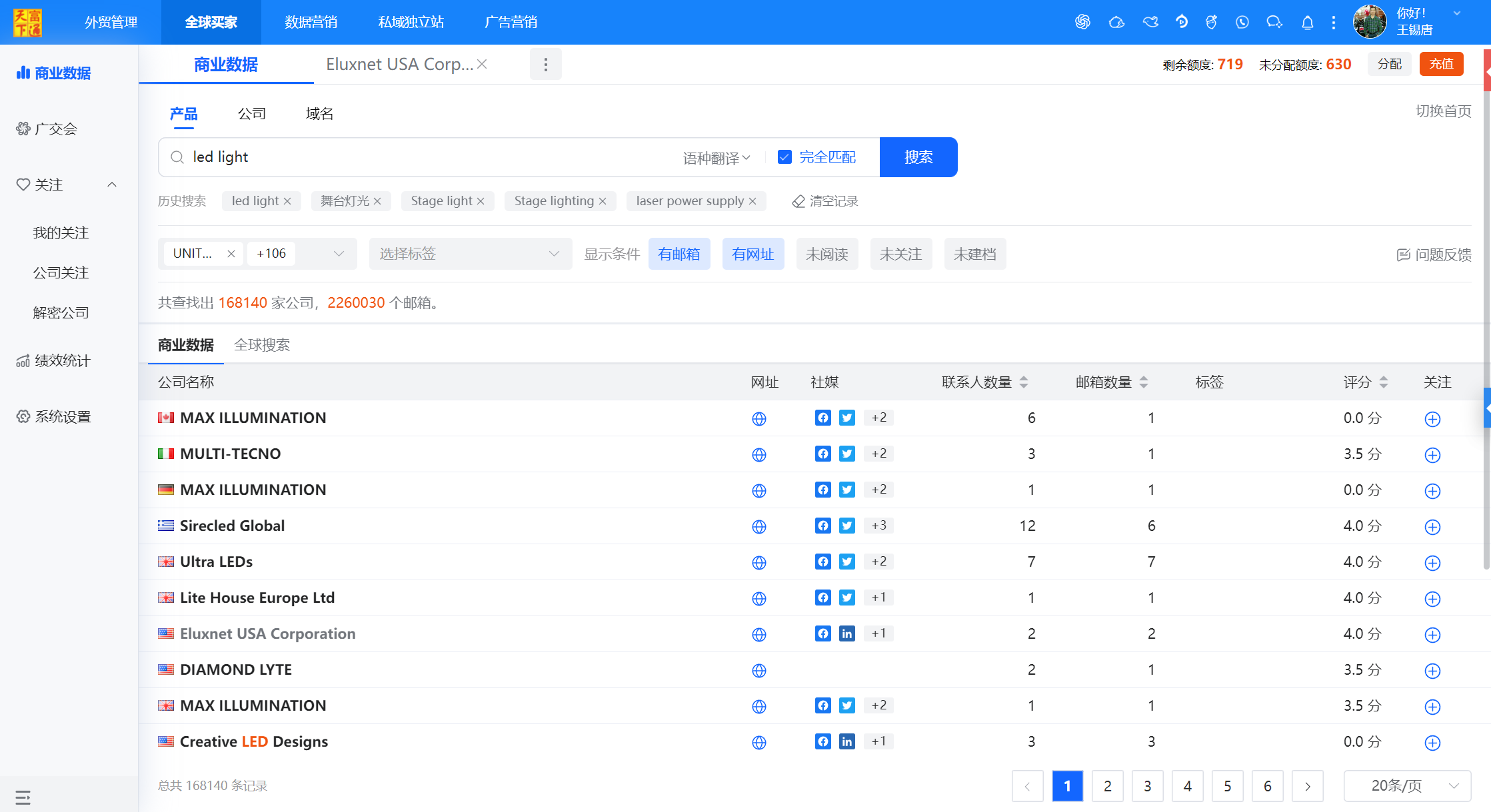Expand the user account dropdown arrow
Viewport: 1491px width, 812px height.
(x=1457, y=13)
